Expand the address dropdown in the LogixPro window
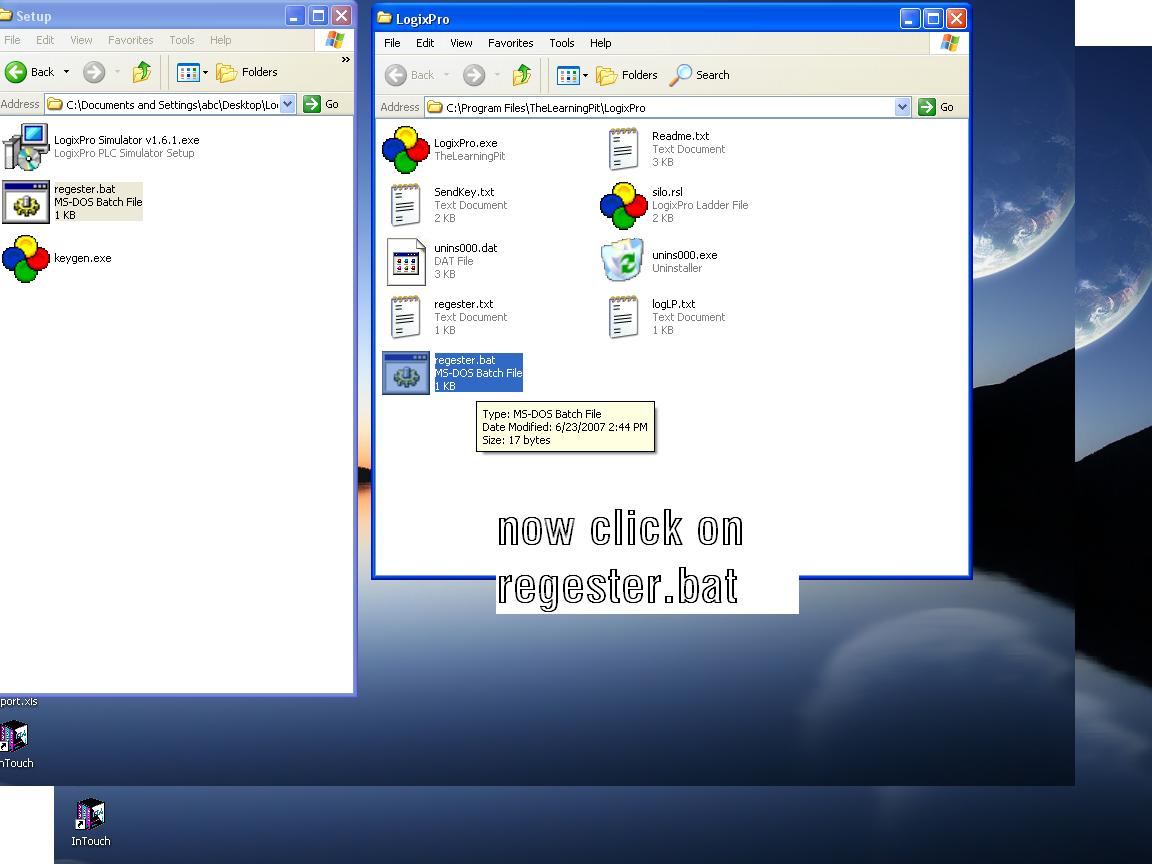 (903, 107)
